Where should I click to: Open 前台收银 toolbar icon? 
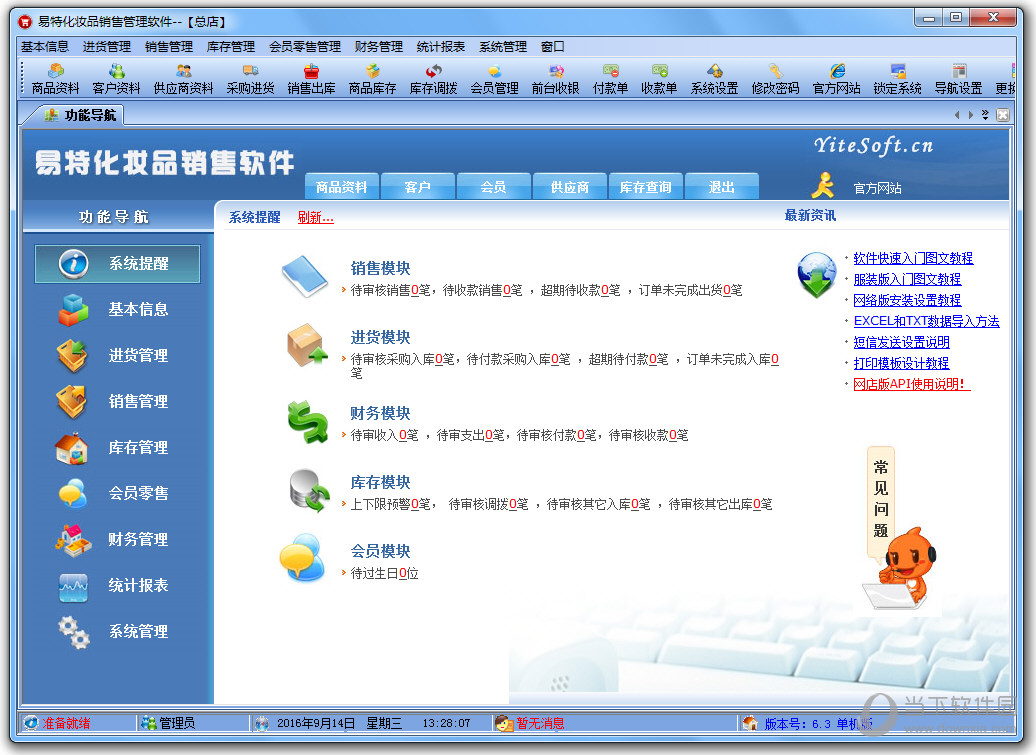click(556, 79)
